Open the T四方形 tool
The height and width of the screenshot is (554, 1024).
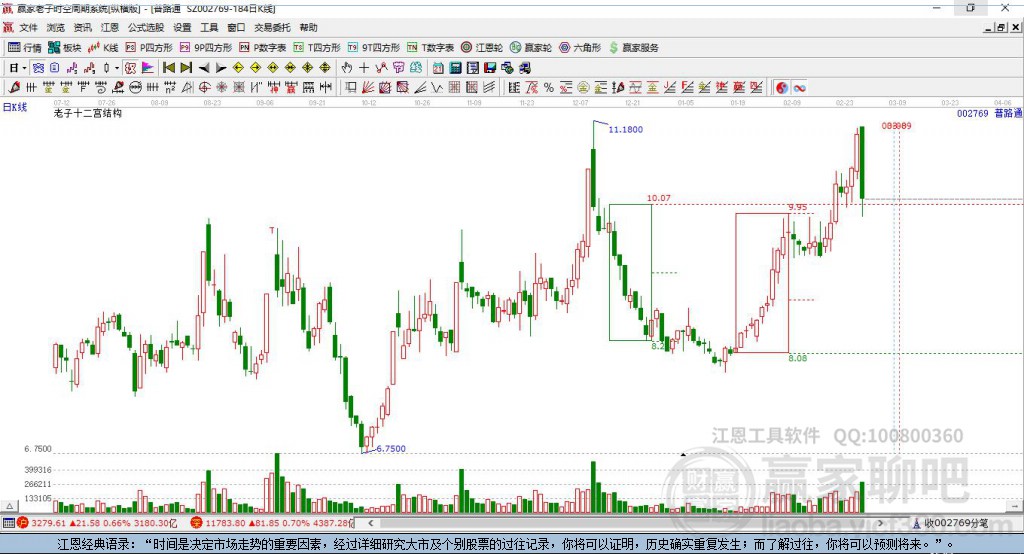(317, 48)
